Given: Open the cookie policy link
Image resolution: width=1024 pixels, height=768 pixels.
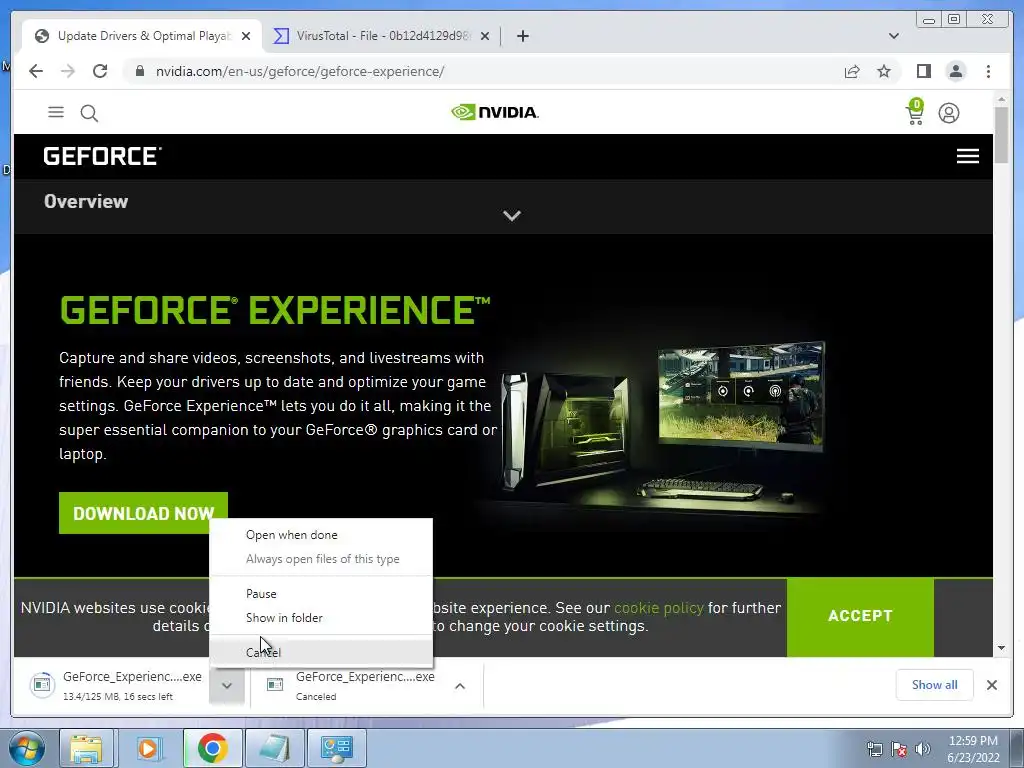Looking at the screenshot, I should click(x=658, y=608).
